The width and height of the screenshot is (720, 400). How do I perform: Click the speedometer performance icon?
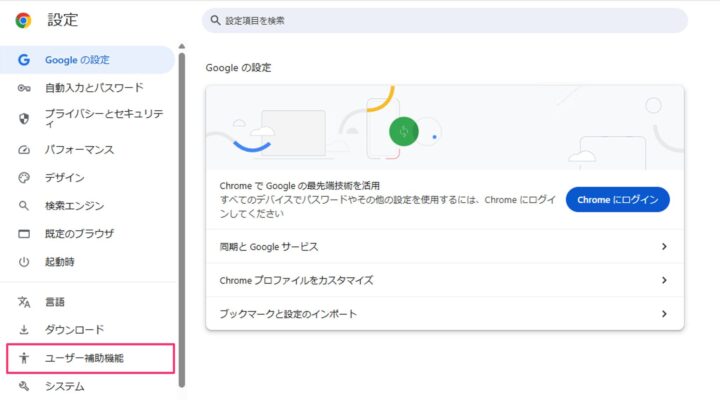(24, 150)
